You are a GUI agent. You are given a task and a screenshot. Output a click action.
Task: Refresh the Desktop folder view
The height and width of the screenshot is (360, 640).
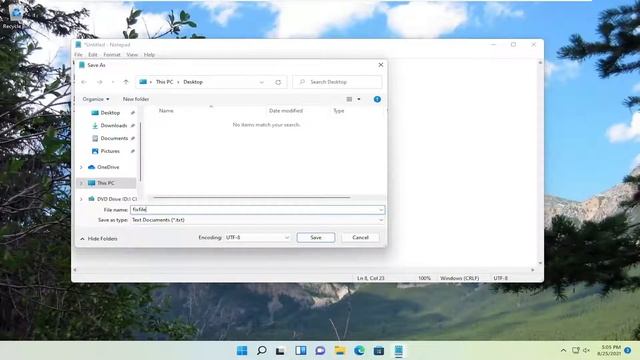[278, 82]
